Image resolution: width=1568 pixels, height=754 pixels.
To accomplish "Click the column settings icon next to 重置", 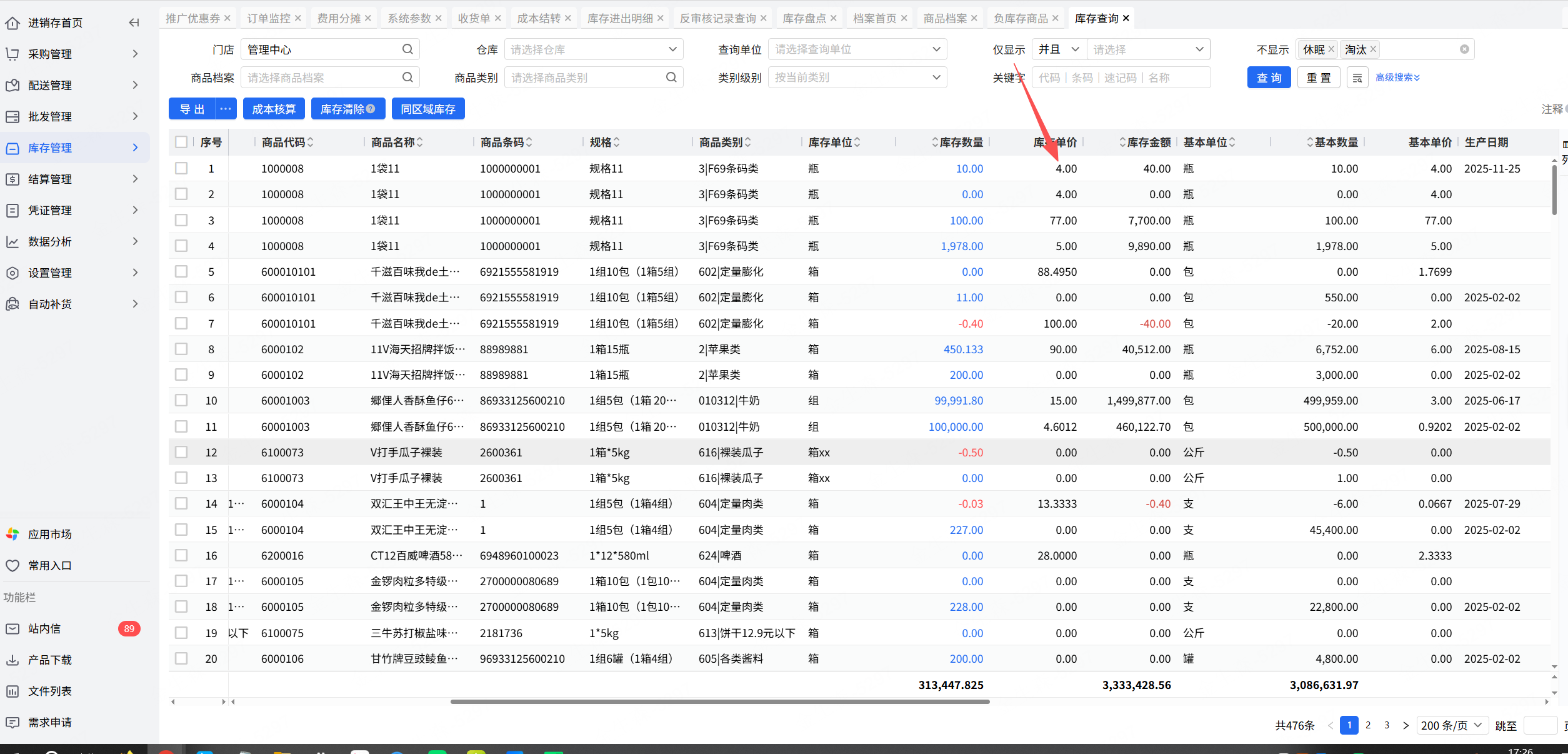I will tap(1357, 78).
